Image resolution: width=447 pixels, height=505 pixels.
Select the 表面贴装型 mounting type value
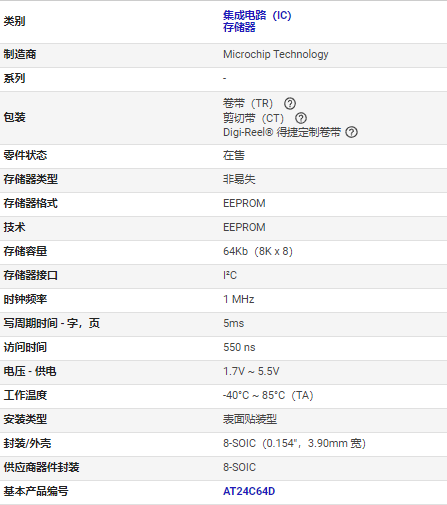pyautogui.click(x=250, y=419)
